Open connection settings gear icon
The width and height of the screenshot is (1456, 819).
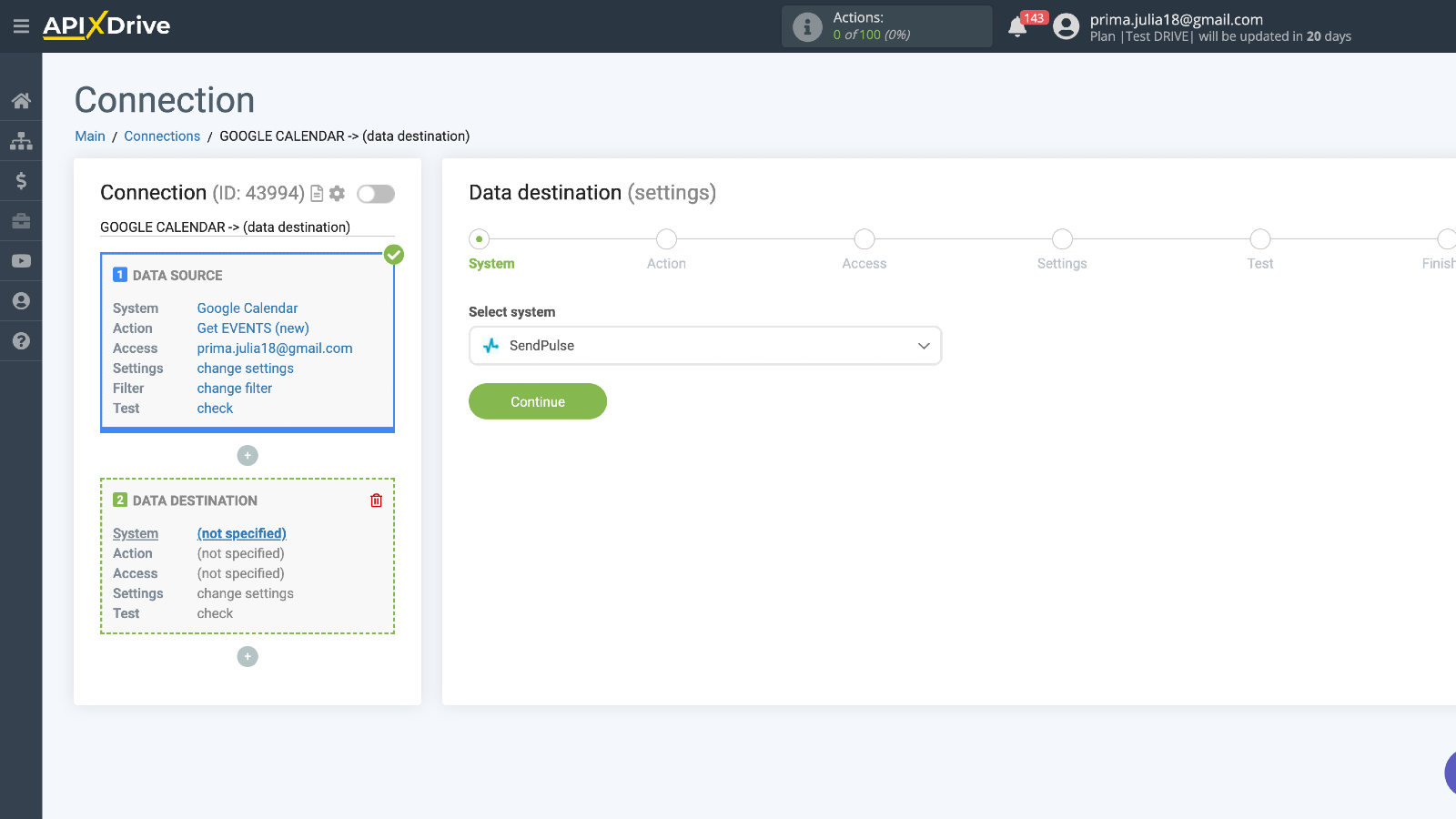338,194
